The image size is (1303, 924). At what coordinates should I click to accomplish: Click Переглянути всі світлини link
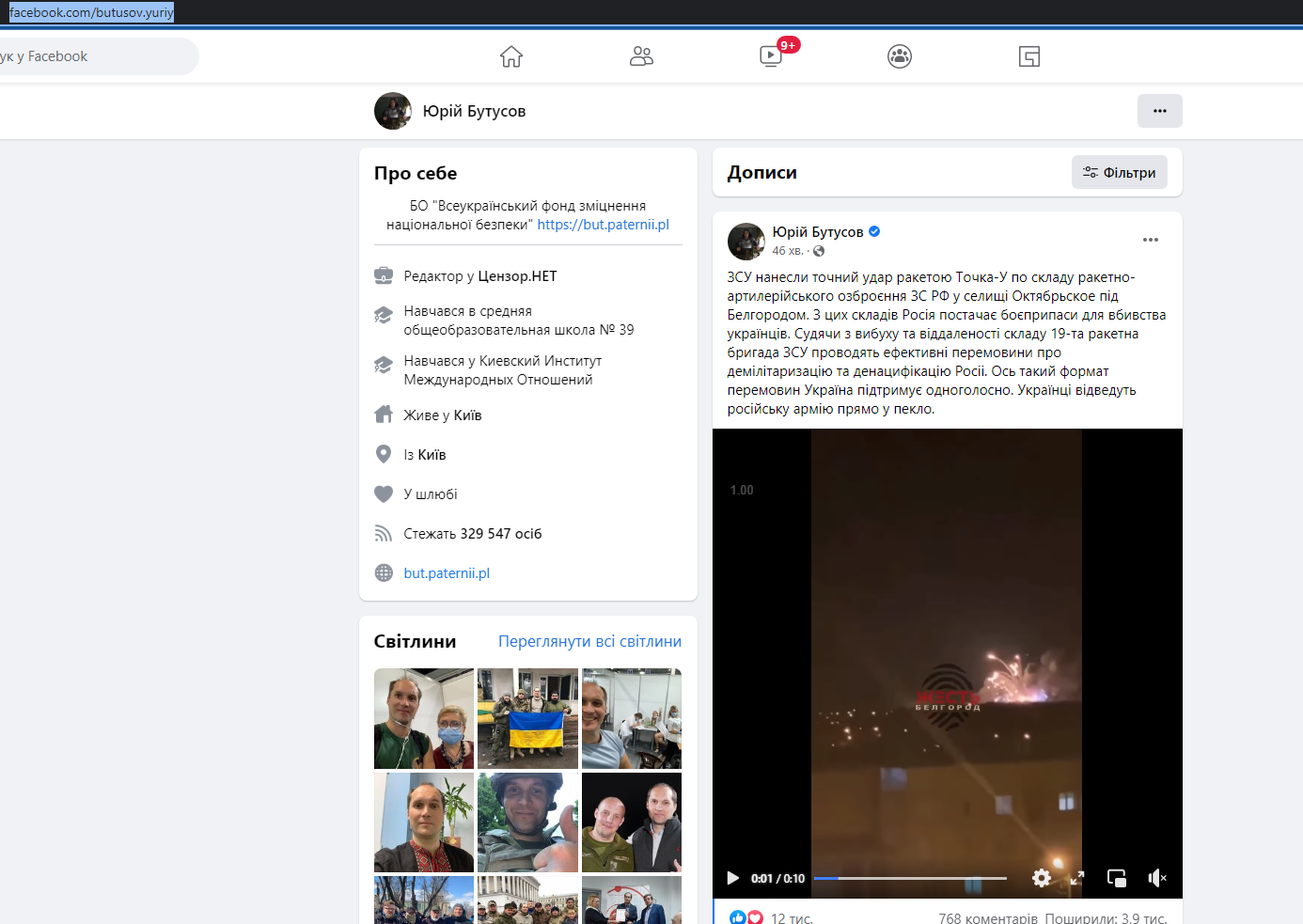coord(589,641)
